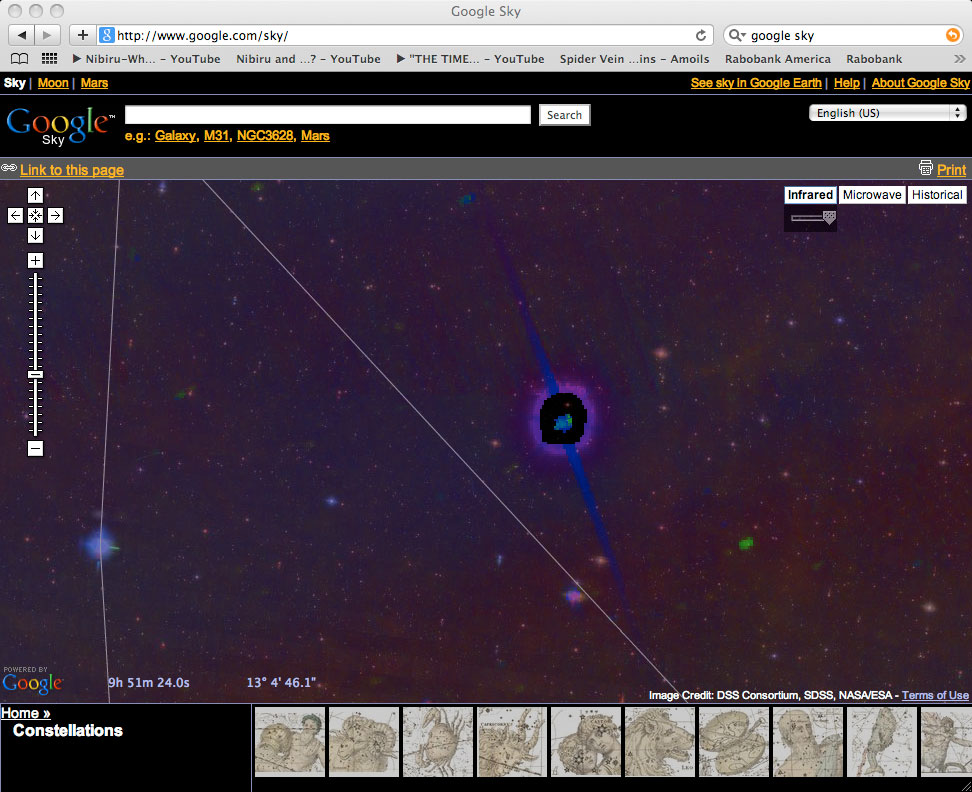Pan the sky map up
This screenshot has width=972, height=792.
(35, 196)
